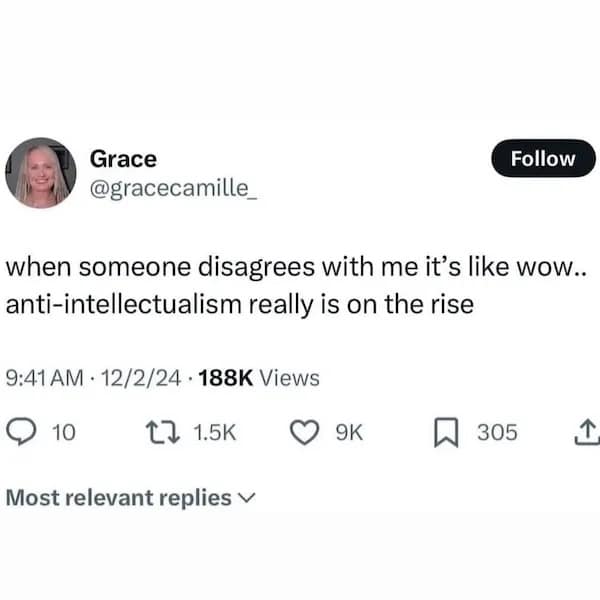Click the word 'anti-intellectualism' in the tweet
Screen dimensions: 600x600
(131, 306)
